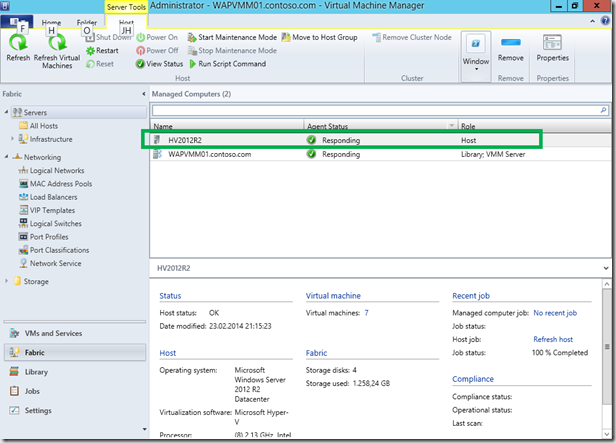This screenshot has height=443, width=616.
Task: Open the Window dropdown in ribbon
Action: coord(476,56)
